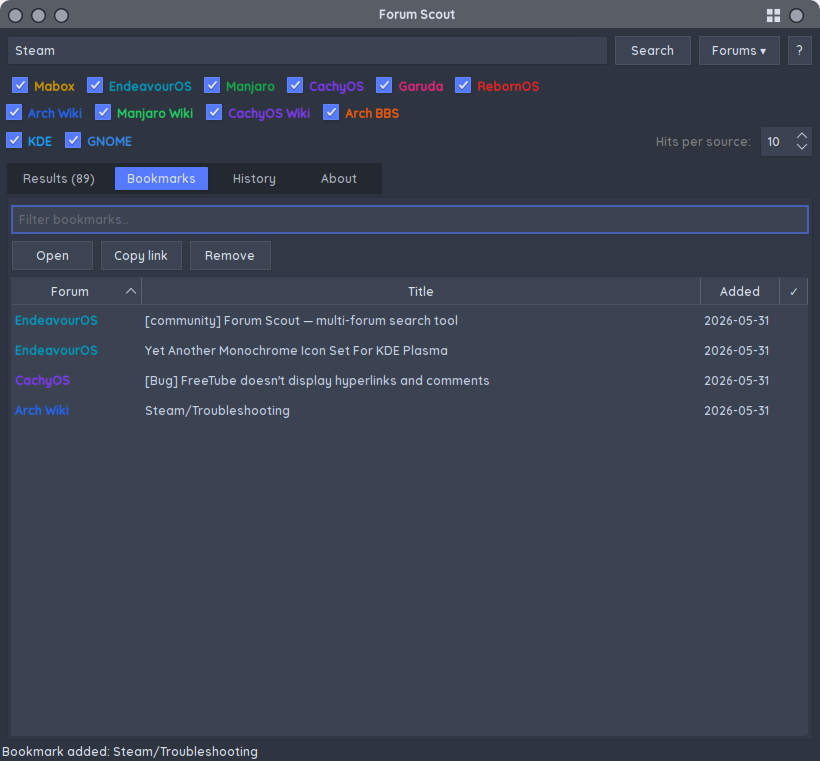Disable the CachyOS source checkbox
This screenshot has width=820, height=761.
[x=295, y=85]
